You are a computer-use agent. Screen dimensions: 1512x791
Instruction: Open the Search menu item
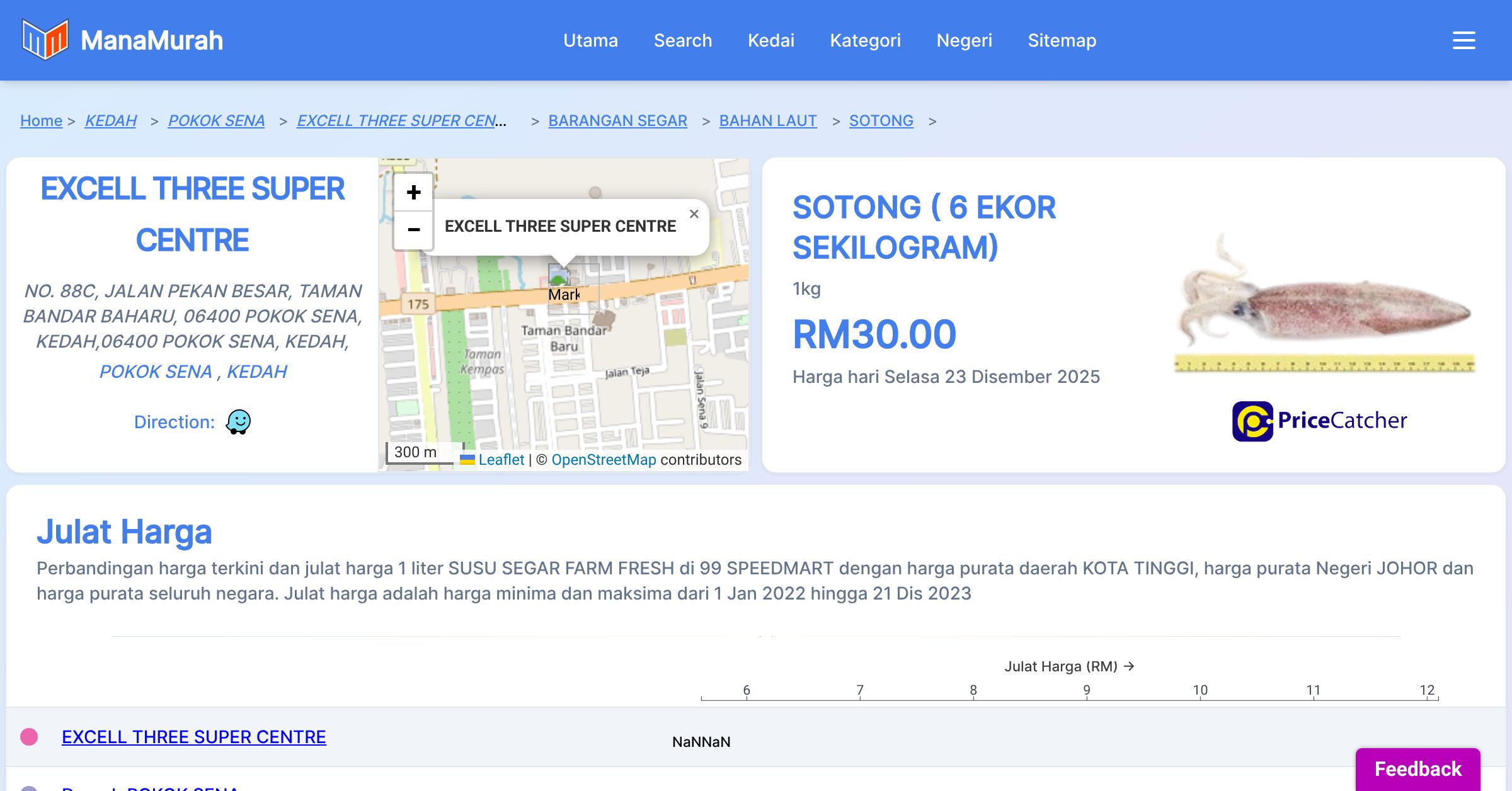(x=682, y=40)
